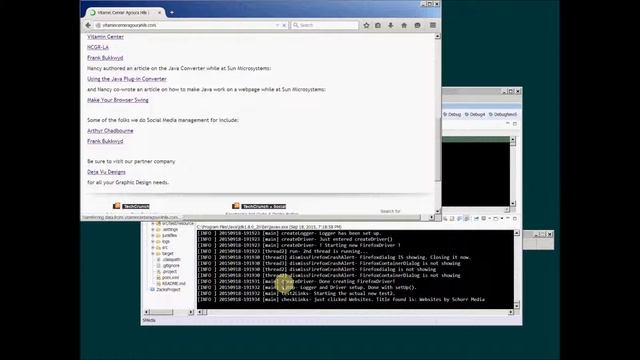Viewport: 640px width, 360px height.
Task: Expand the .settings folder in project tree
Action: tap(153, 229)
